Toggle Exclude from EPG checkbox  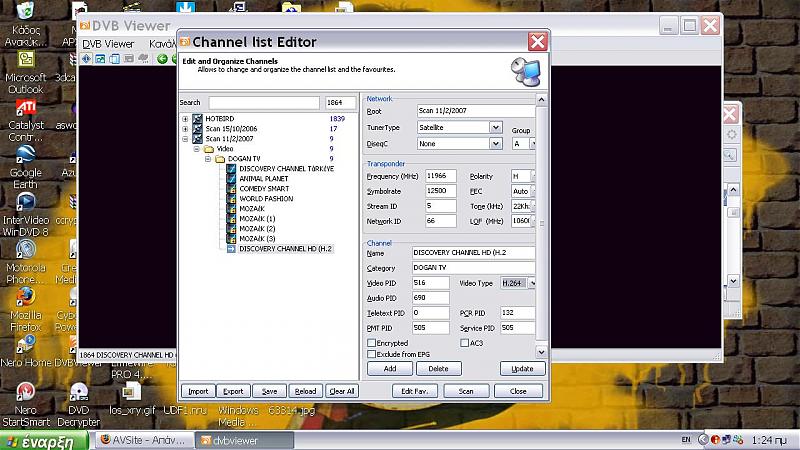point(371,354)
